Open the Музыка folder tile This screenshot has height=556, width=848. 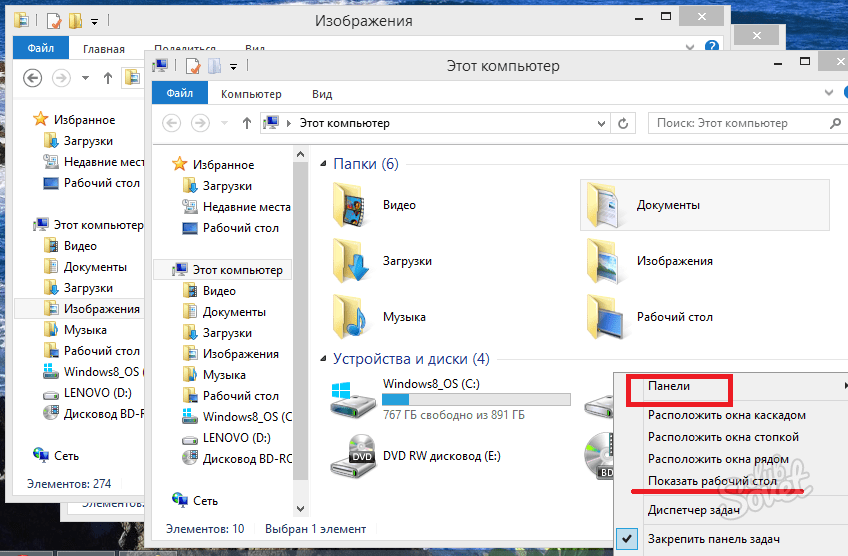click(x=379, y=317)
